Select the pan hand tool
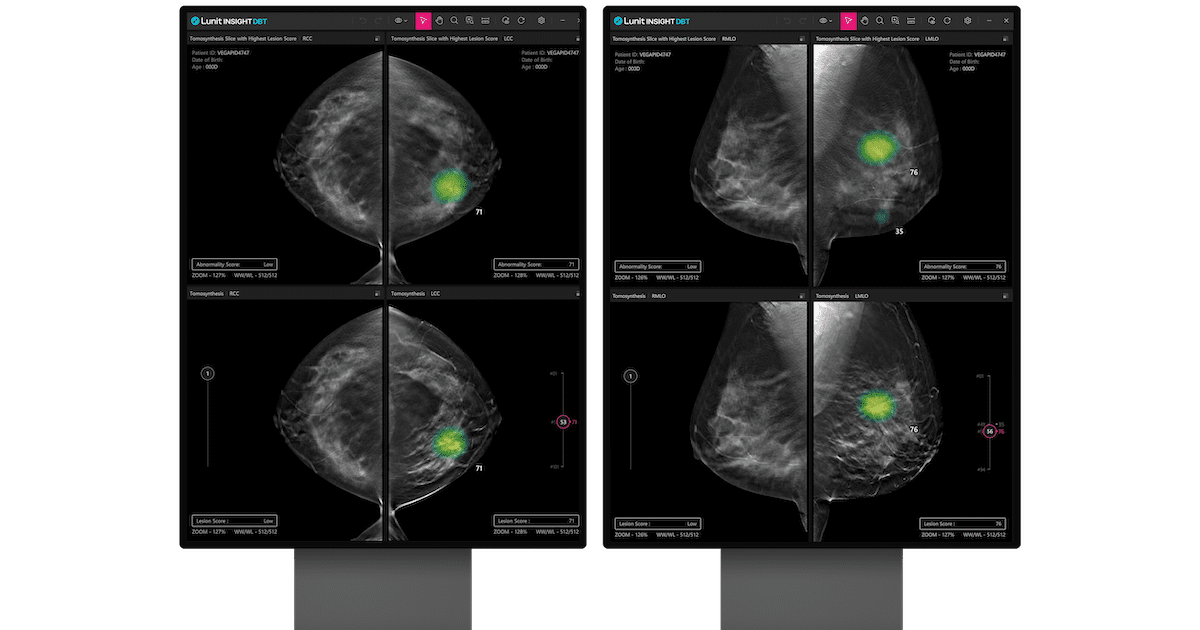Image resolution: width=1200 pixels, height=630 pixels. pyautogui.click(x=440, y=20)
